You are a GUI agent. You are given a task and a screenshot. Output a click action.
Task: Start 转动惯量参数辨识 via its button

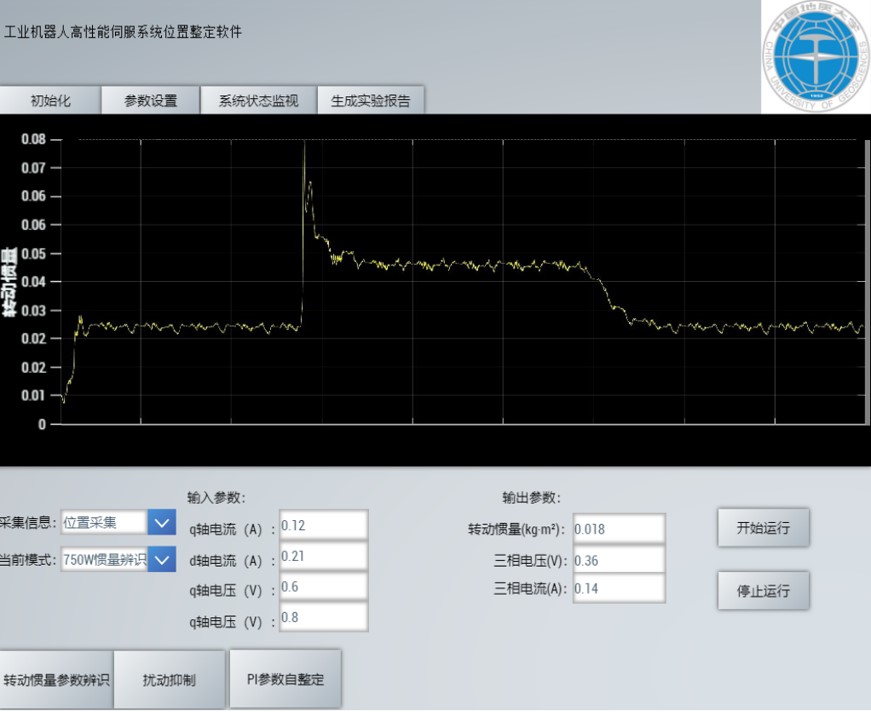pos(56,680)
